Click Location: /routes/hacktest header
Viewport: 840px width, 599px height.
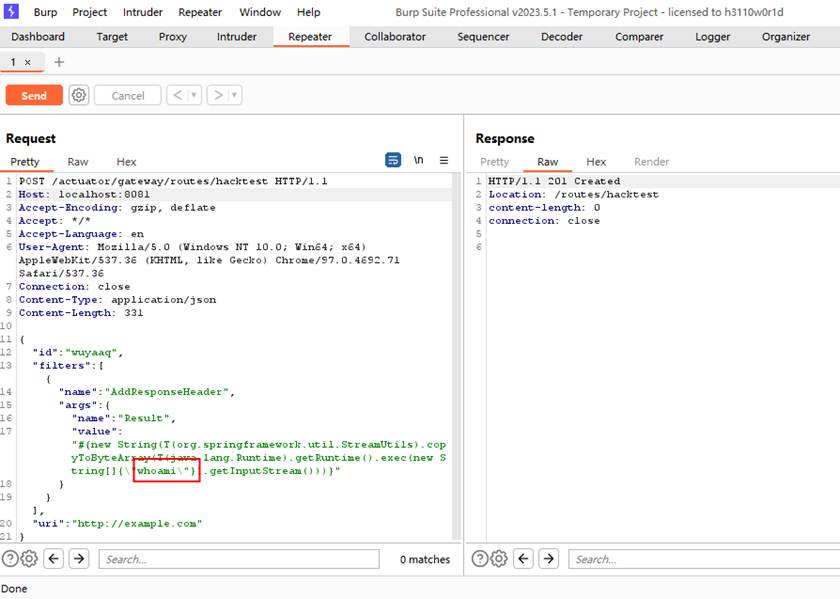573,194
